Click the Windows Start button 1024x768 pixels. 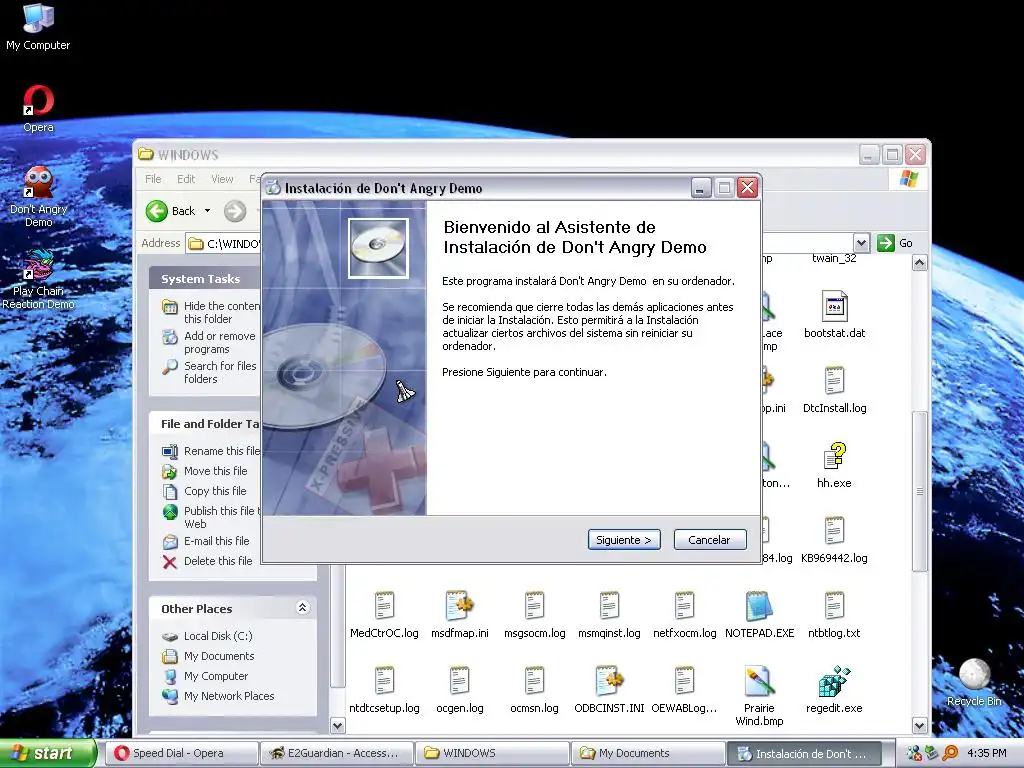pos(48,753)
